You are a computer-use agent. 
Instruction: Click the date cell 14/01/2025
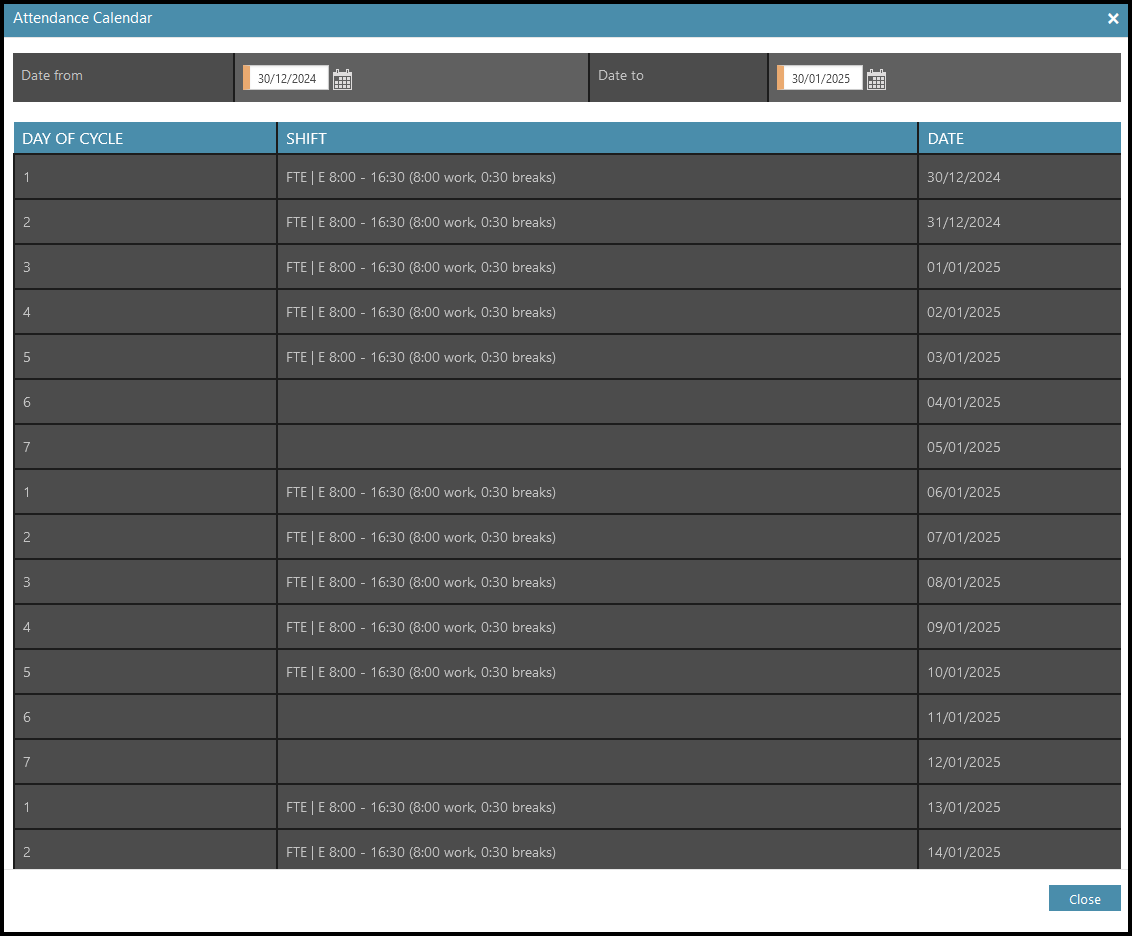[x=963, y=852]
